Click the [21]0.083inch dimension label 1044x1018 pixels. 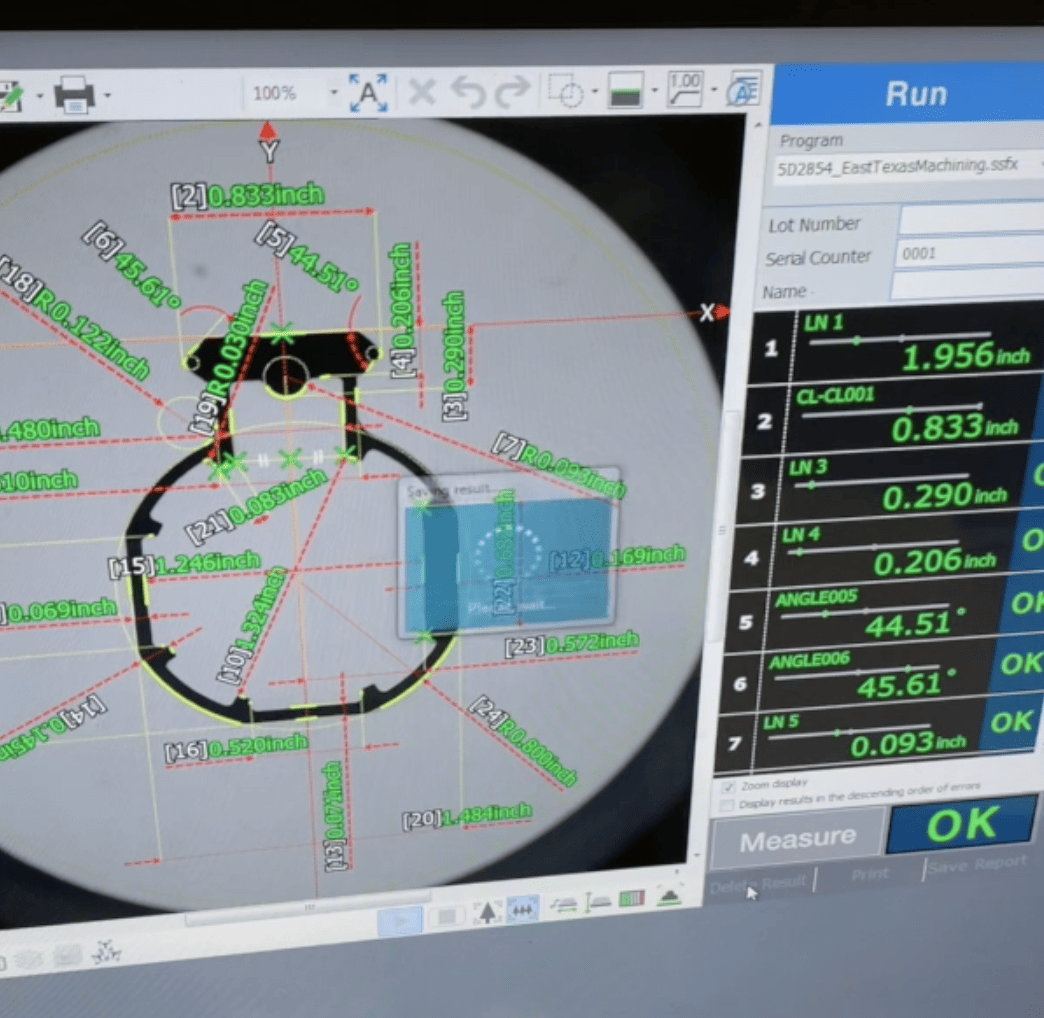click(x=256, y=506)
